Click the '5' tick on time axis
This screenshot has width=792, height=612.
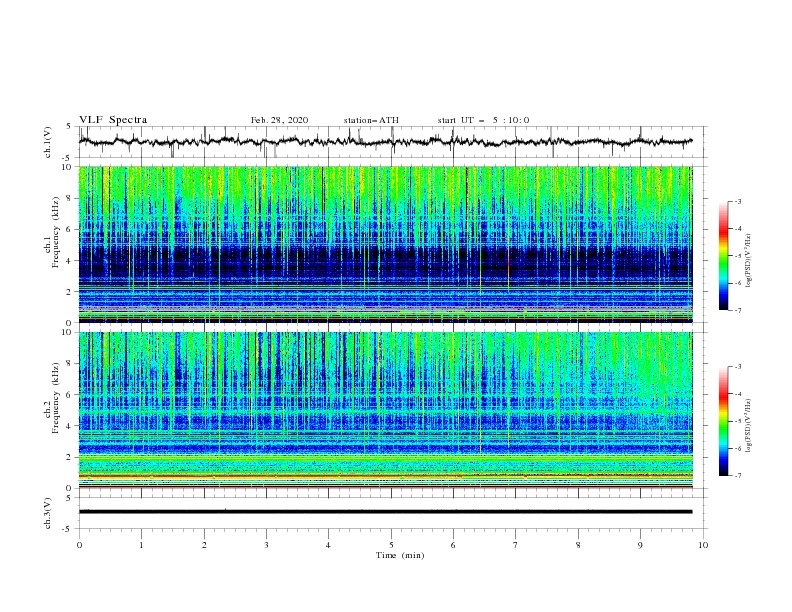pyautogui.click(x=391, y=545)
